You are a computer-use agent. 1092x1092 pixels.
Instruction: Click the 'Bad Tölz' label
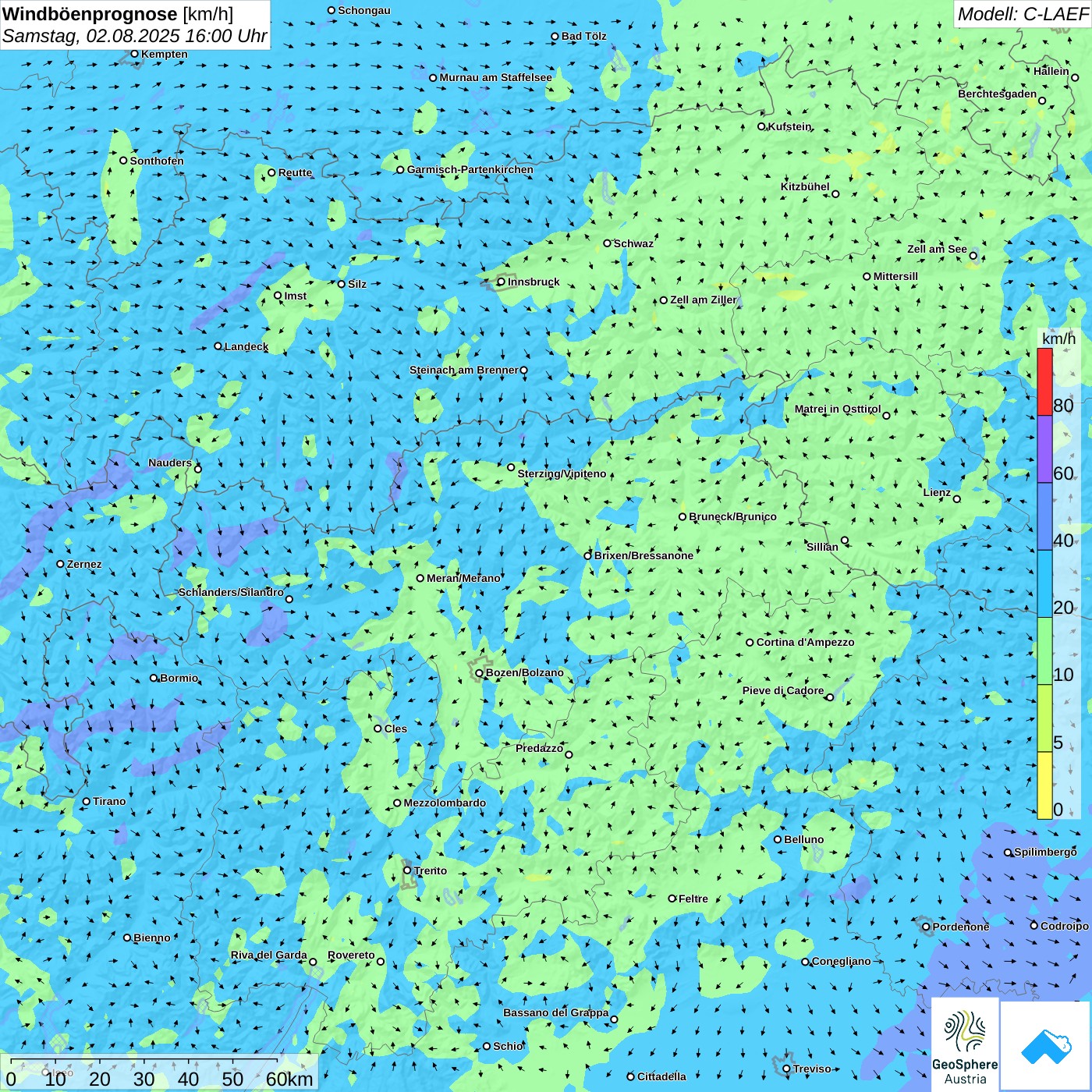click(x=584, y=36)
